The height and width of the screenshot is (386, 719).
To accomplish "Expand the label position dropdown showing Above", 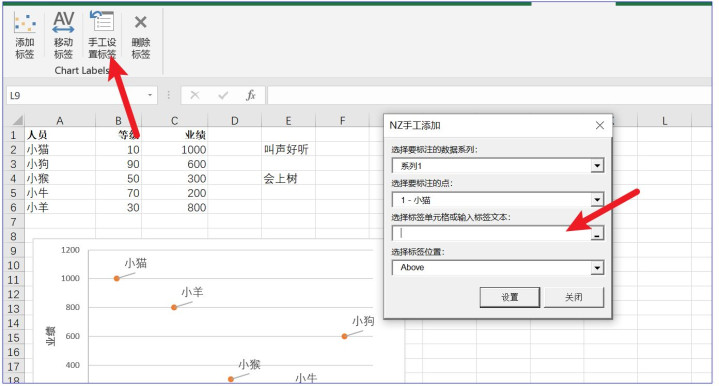I will pos(597,267).
